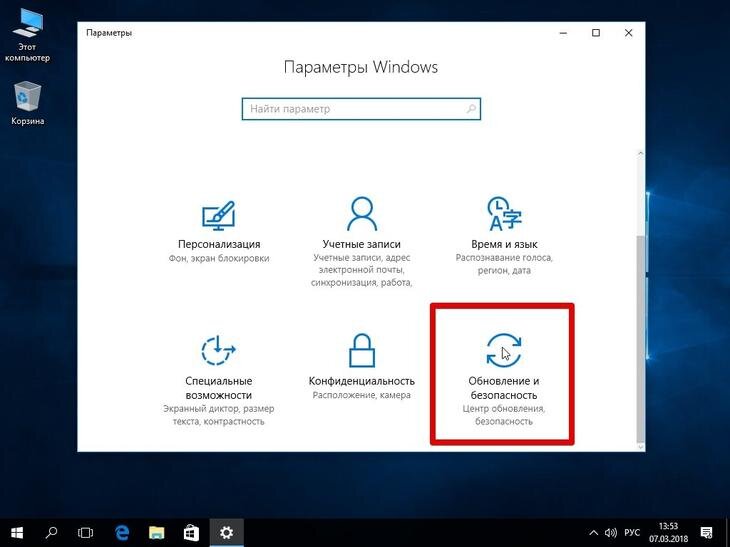Open Microsoft Store from the taskbar
The width and height of the screenshot is (730, 547).
[x=191, y=533]
